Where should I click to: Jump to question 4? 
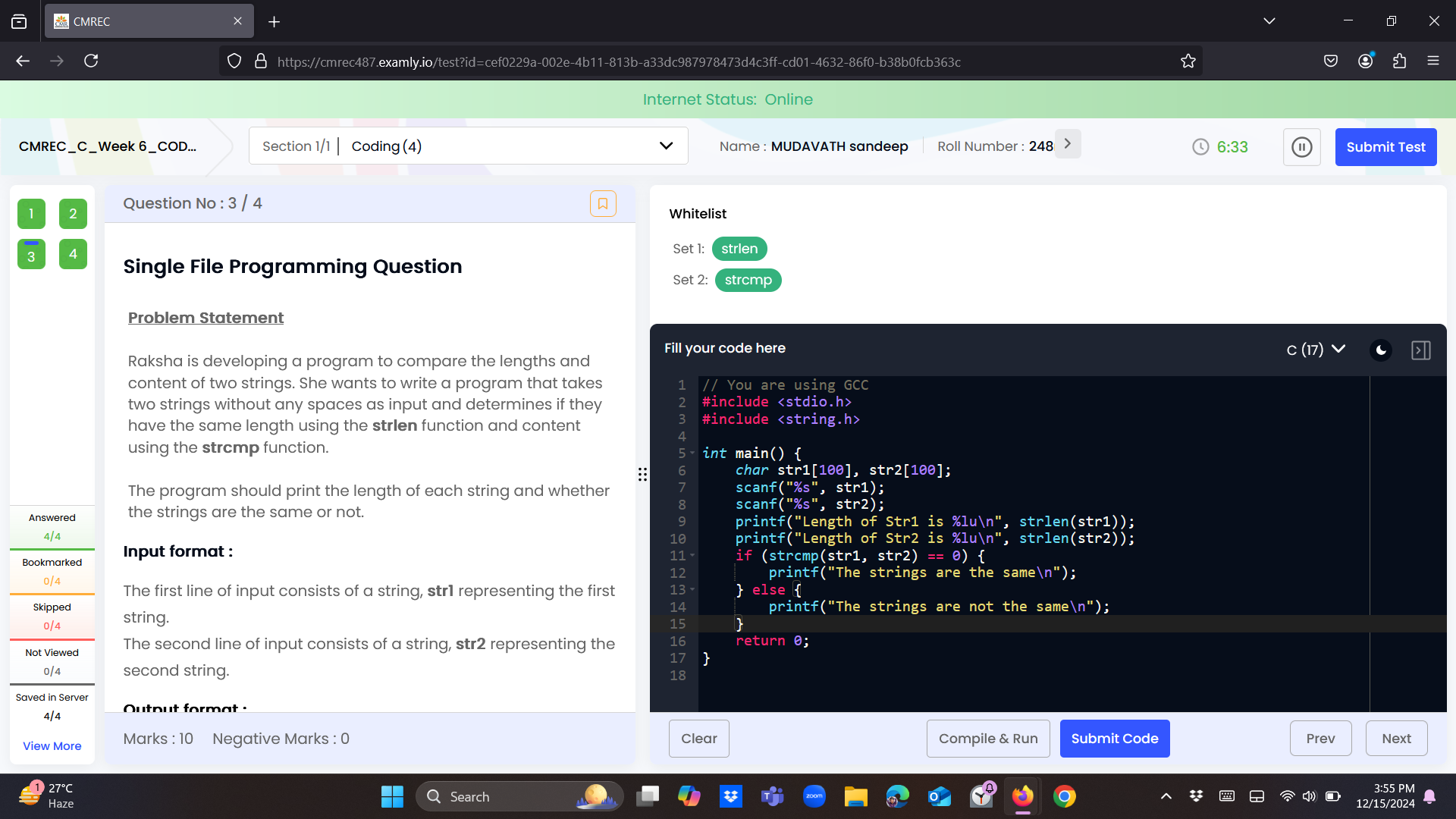pyautogui.click(x=73, y=255)
